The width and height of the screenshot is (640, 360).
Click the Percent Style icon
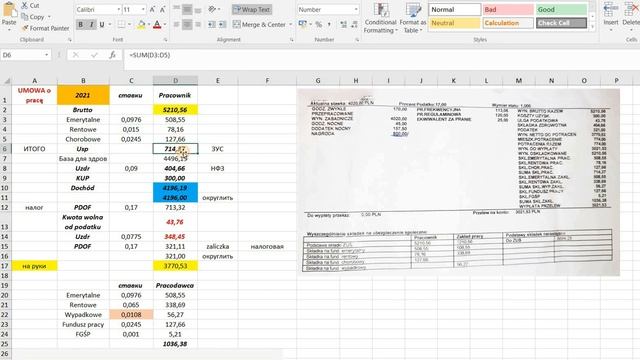point(318,24)
